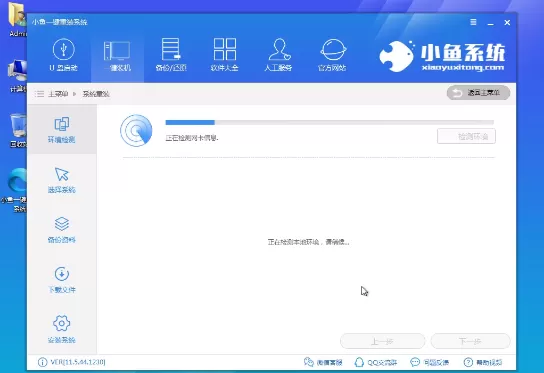Click the breadcrumb list icon beside 主菜单
This screenshot has width=544, height=373.
pos(39,94)
